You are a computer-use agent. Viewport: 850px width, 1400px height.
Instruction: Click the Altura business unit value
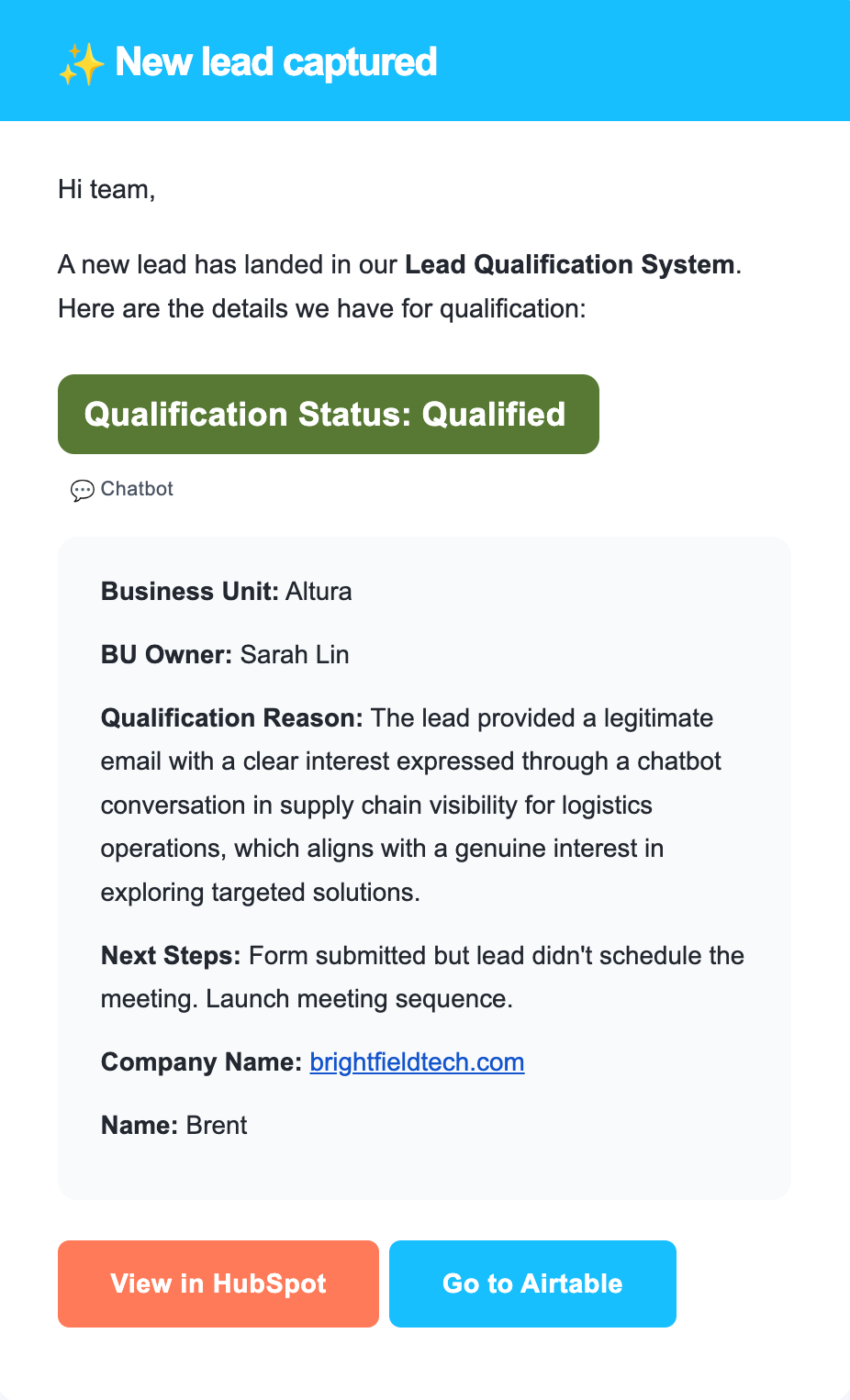319,592
